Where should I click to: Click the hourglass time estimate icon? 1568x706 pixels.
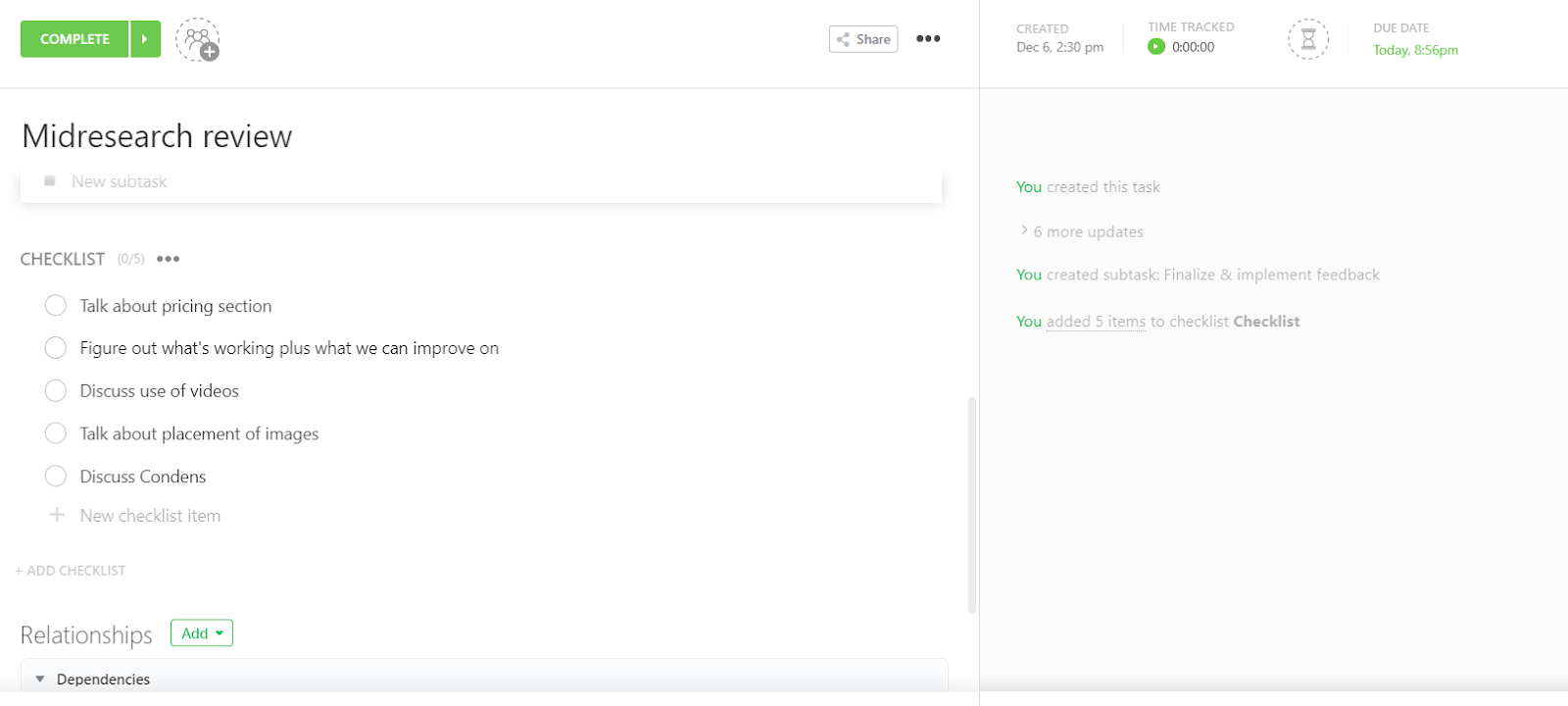coord(1307,39)
